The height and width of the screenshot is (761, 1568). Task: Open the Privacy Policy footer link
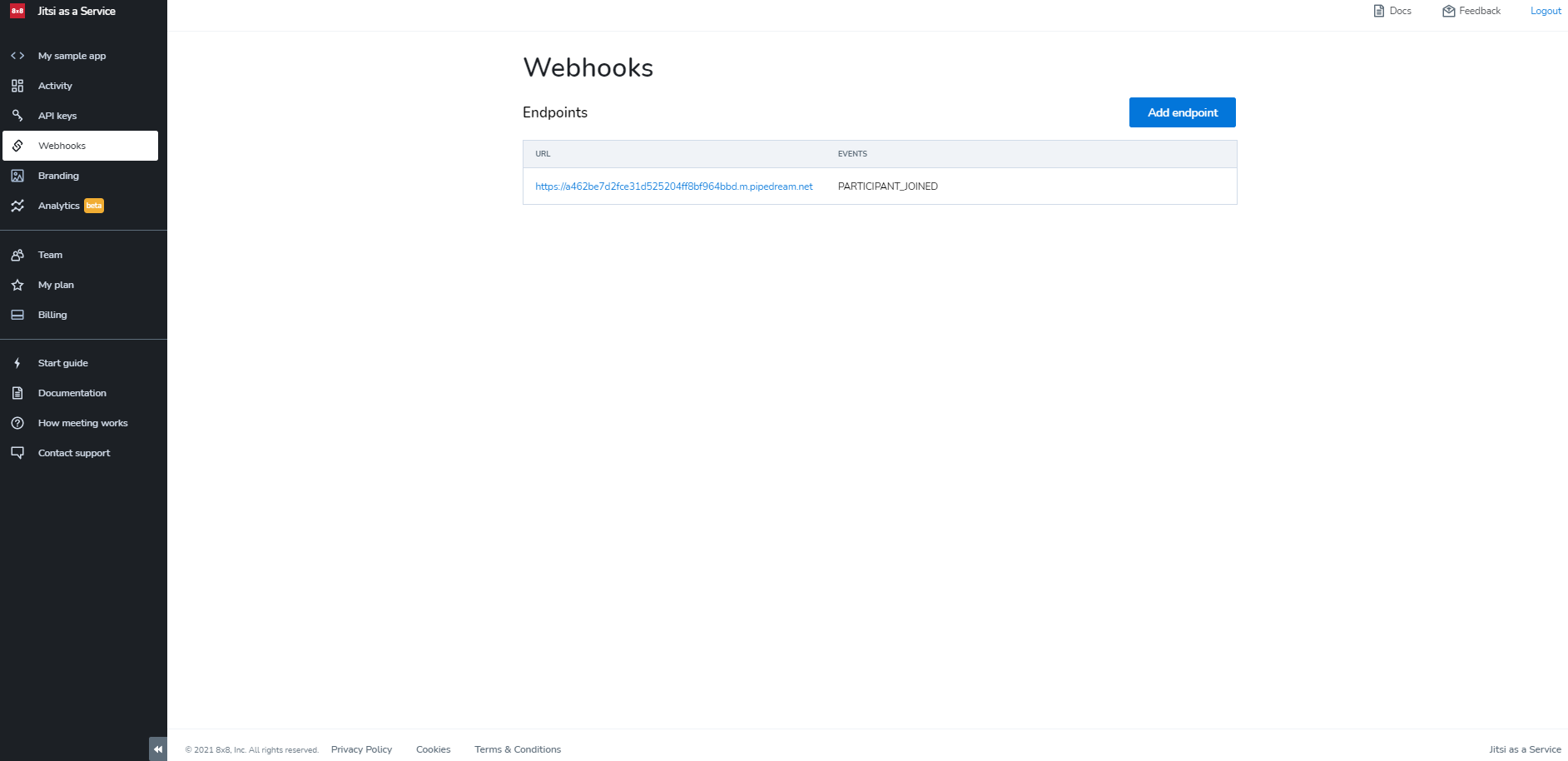pyautogui.click(x=361, y=749)
